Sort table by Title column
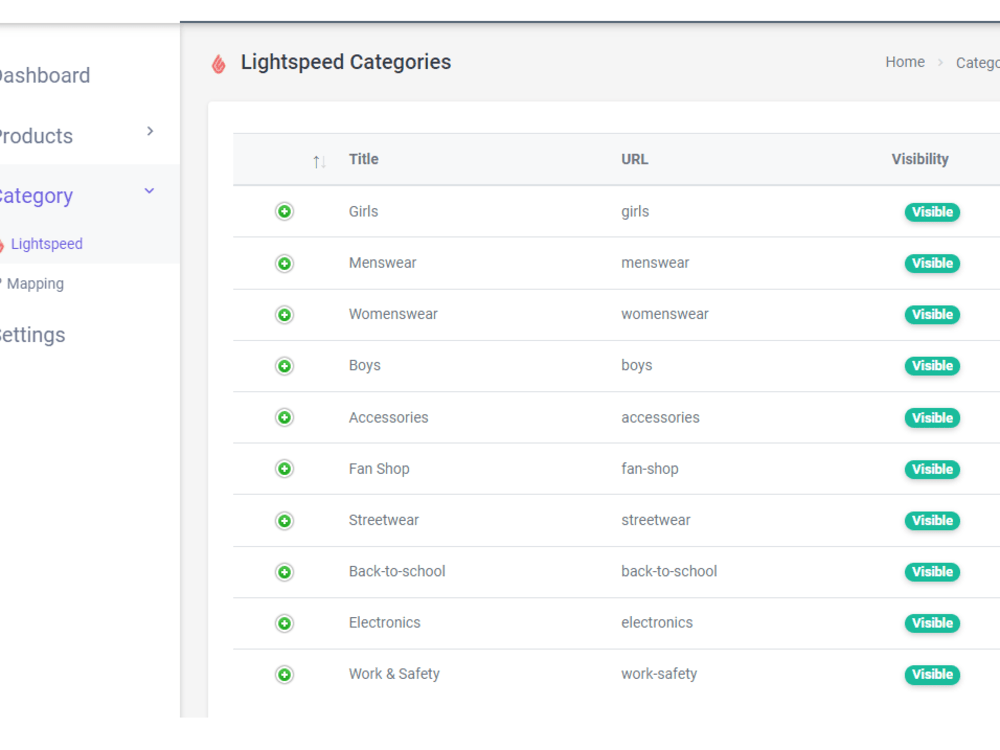Screen dimensions: 1000x750 pyautogui.click(x=364, y=159)
